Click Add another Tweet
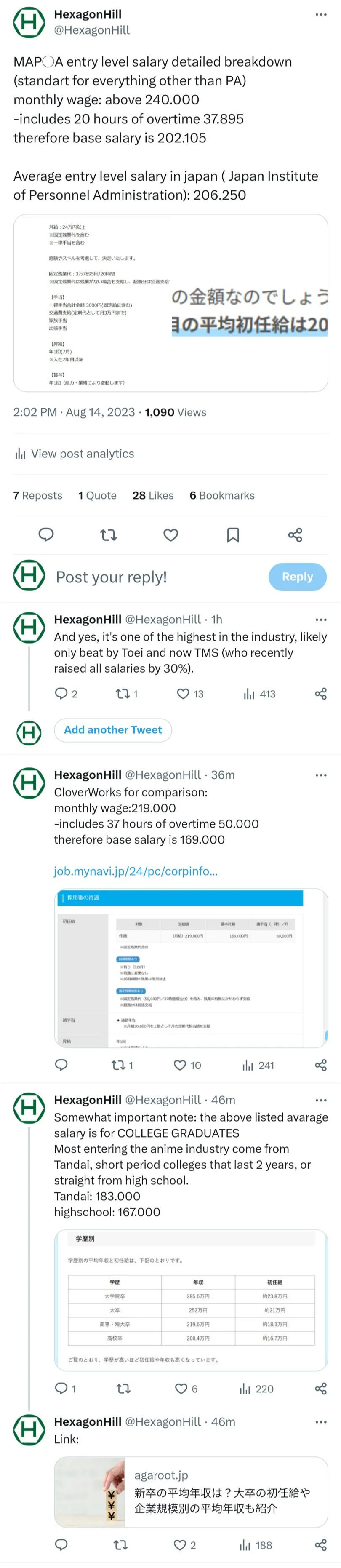The height and width of the screenshot is (1568, 341). click(113, 730)
